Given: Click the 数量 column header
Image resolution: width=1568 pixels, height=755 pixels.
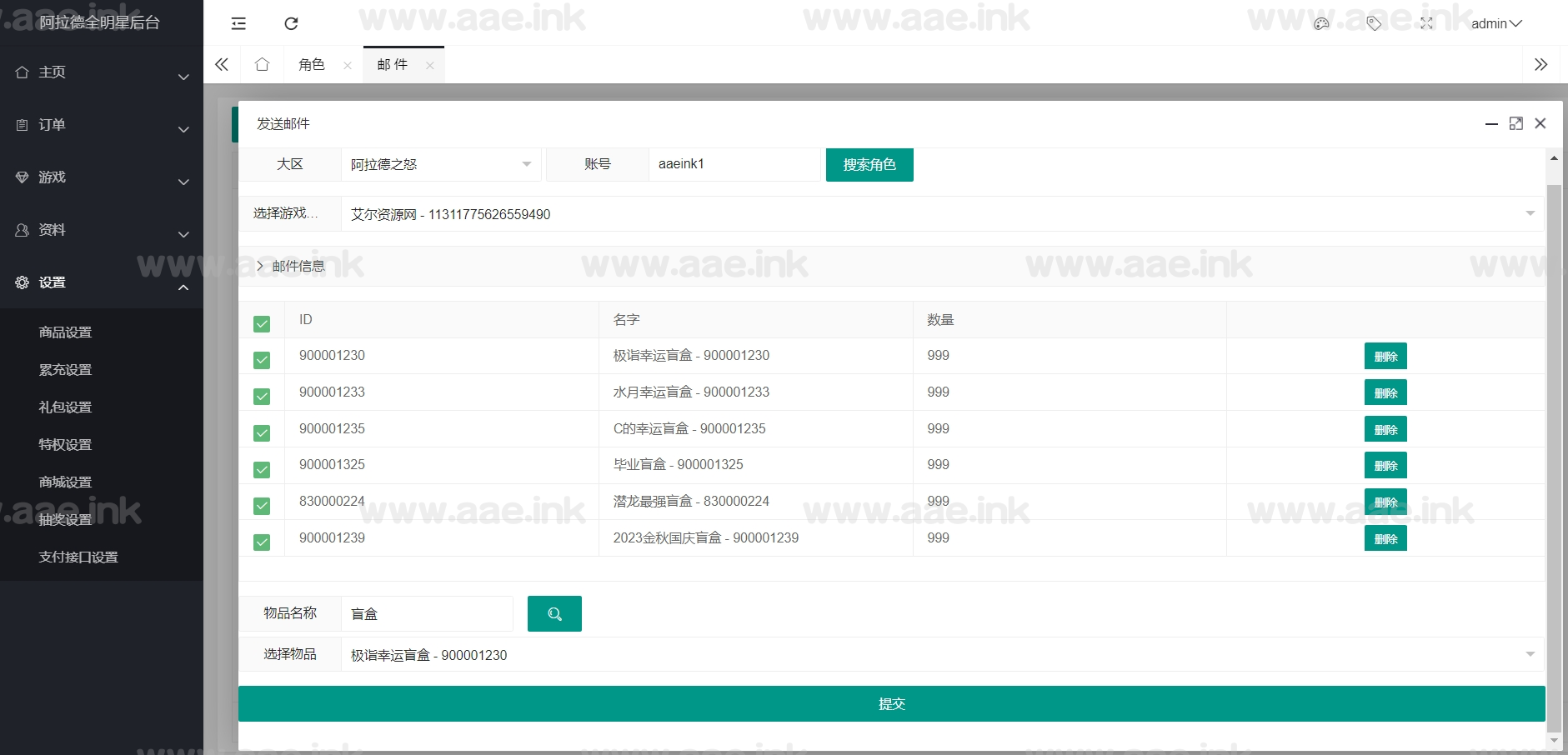Looking at the screenshot, I should 940,319.
